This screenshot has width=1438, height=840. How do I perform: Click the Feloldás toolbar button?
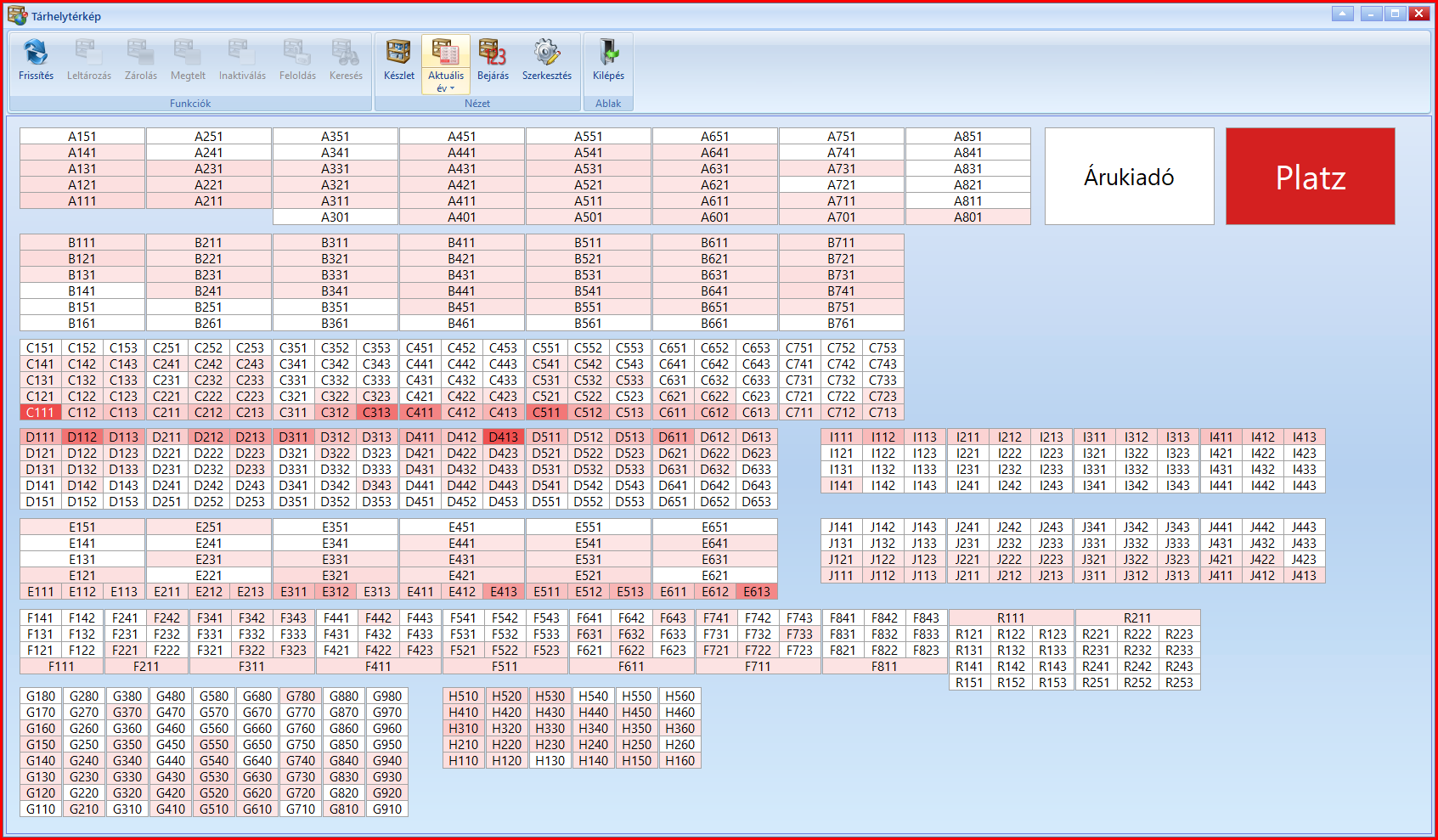tap(297, 60)
